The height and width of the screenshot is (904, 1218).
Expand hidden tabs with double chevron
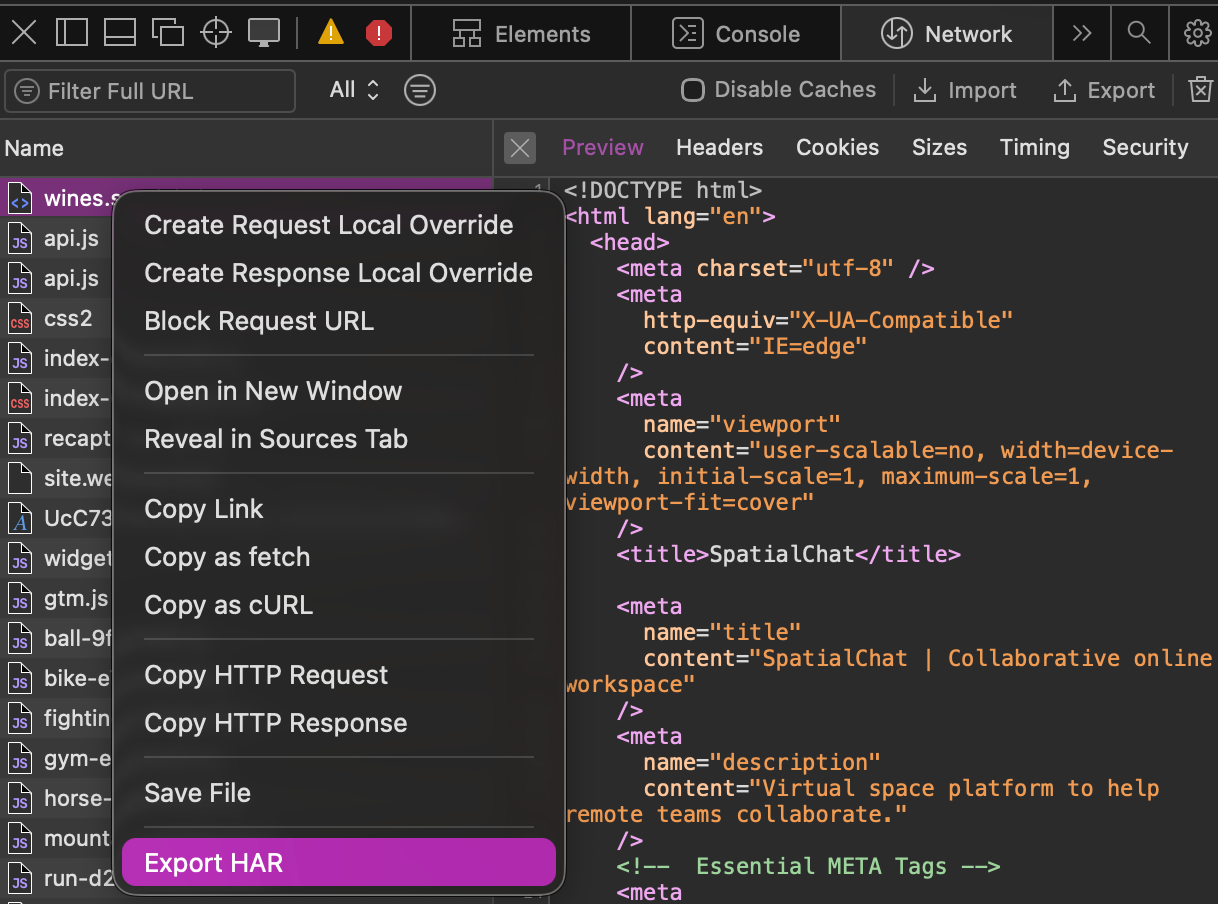pos(1081,33)
